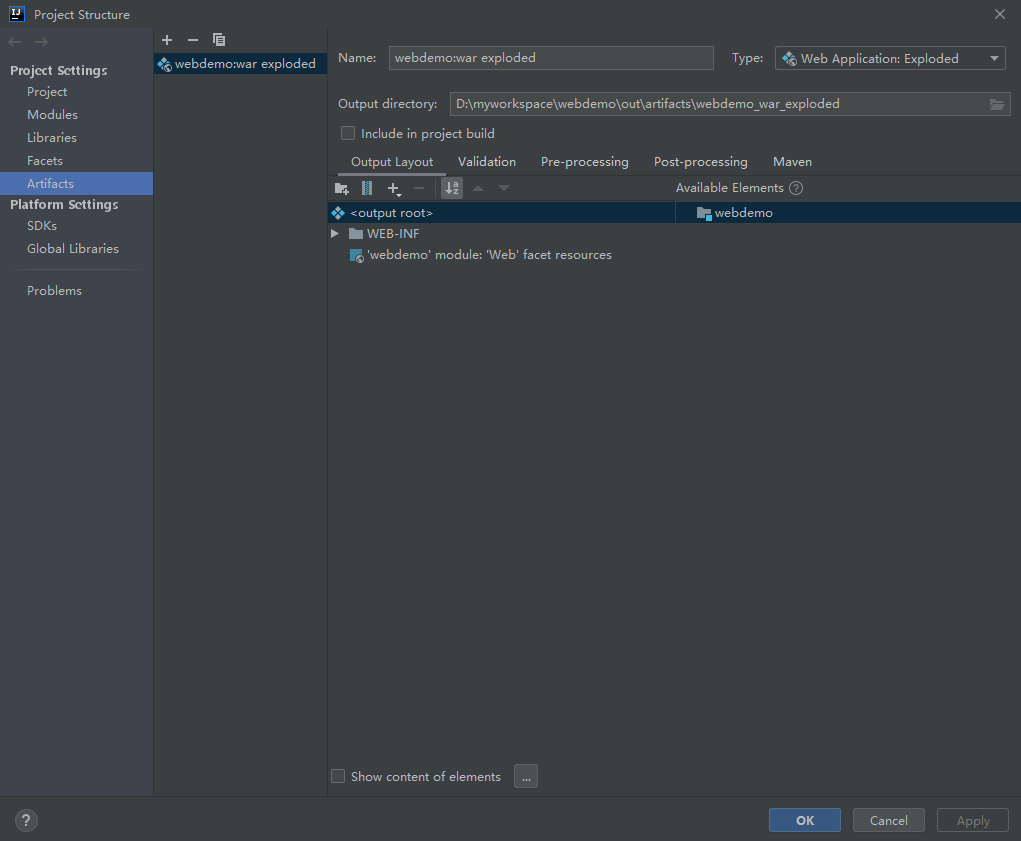Confirm with OK button
This screenshot has width=1021, height=841.
coord(805,820)
